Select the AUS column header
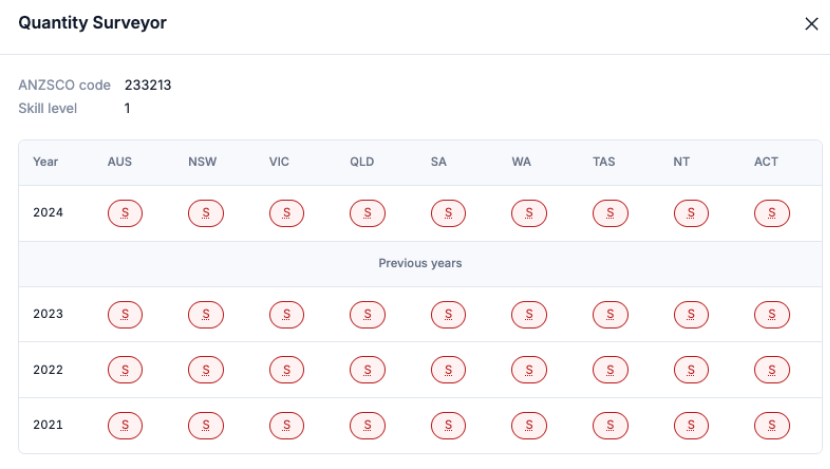 click(120, 162)
